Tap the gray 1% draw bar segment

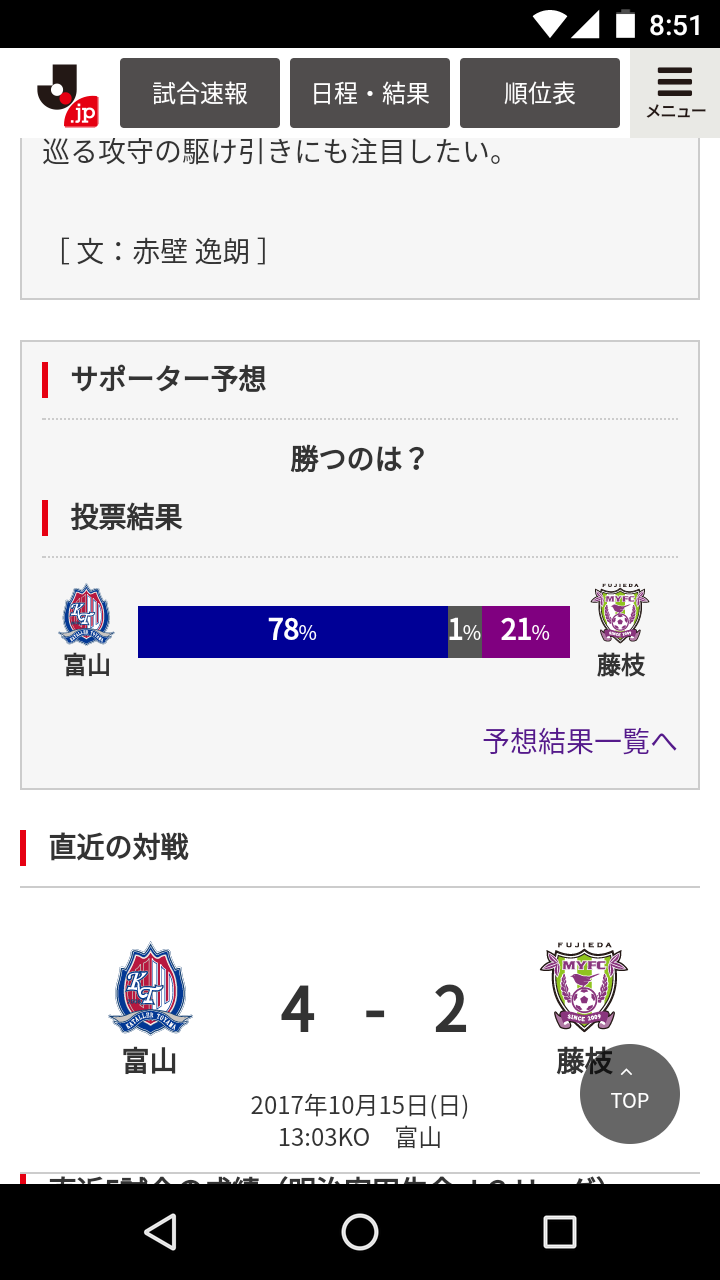pyautogui.click(x=465, y=632)
